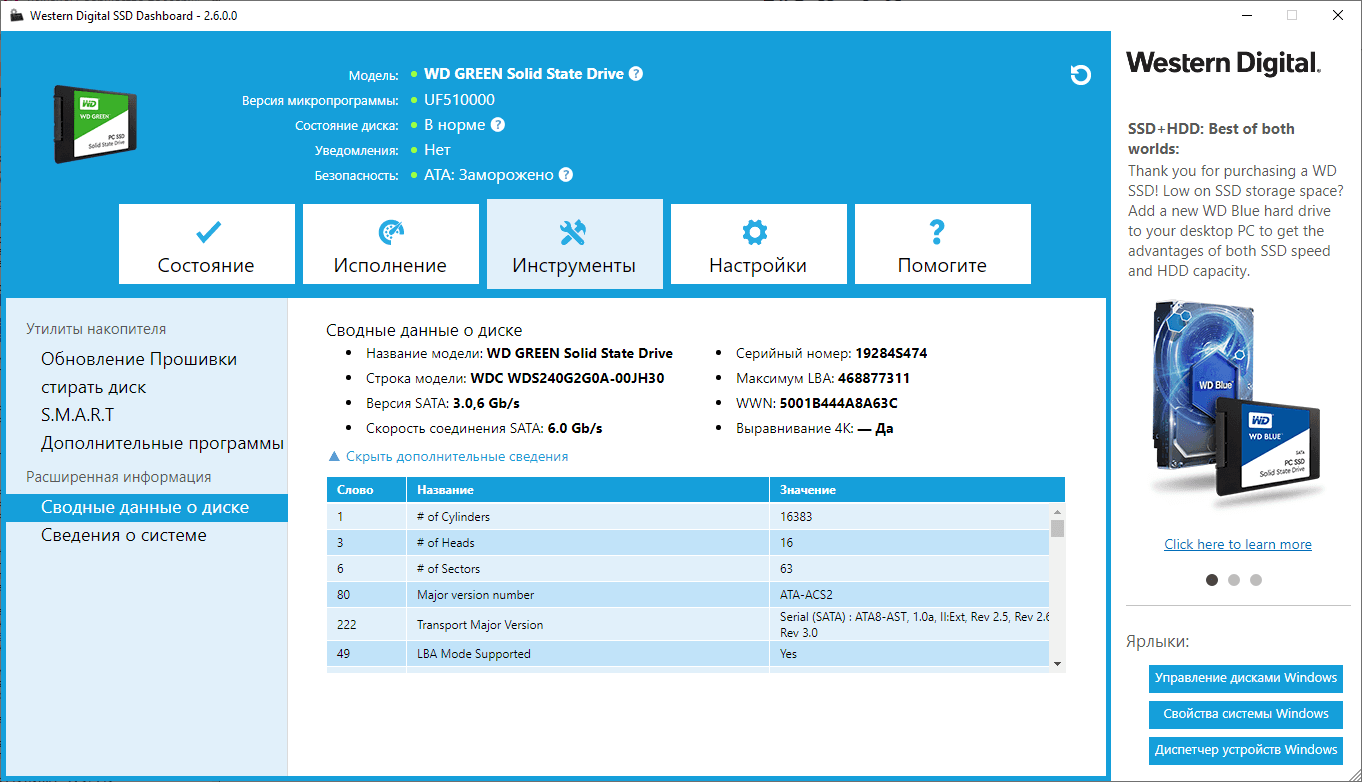Click the «# of Sectors» row name
Viewport: 1362px width, 782px height.
(x=448, y=569)
